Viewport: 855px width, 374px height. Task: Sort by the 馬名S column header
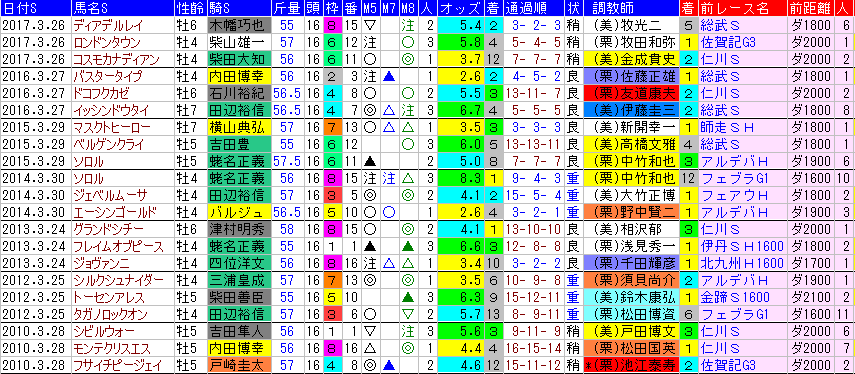coord(123,9)
